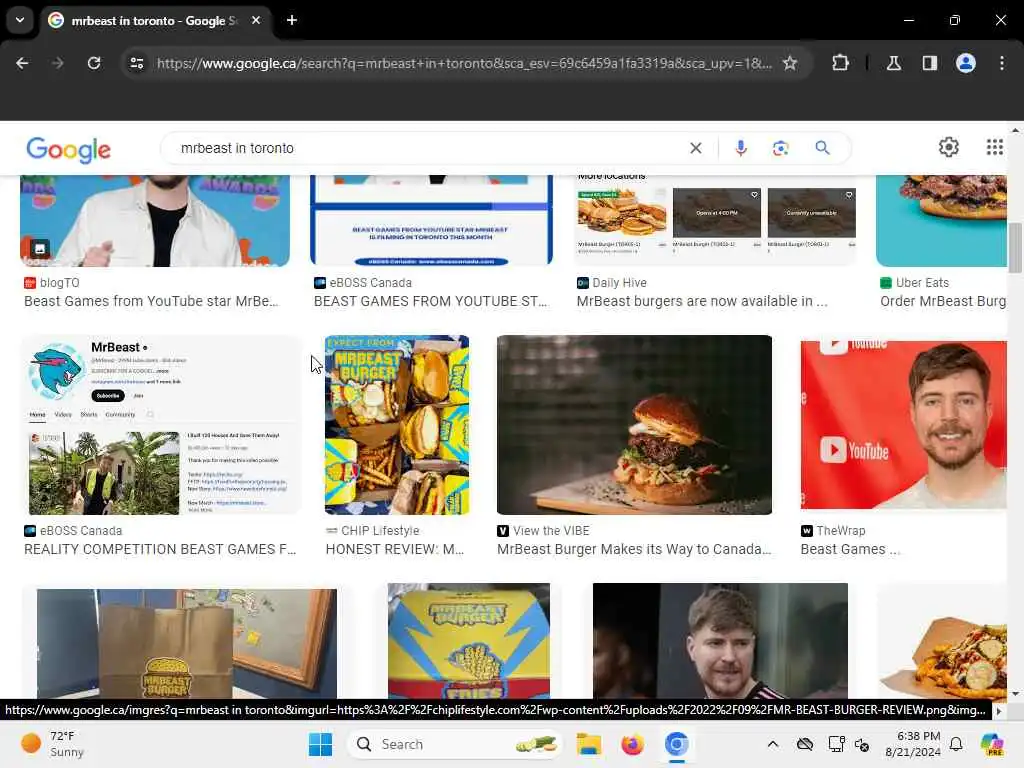The image size is (1024, 768).
Task: Toggle the browser side panel
Action: [930, 63]
